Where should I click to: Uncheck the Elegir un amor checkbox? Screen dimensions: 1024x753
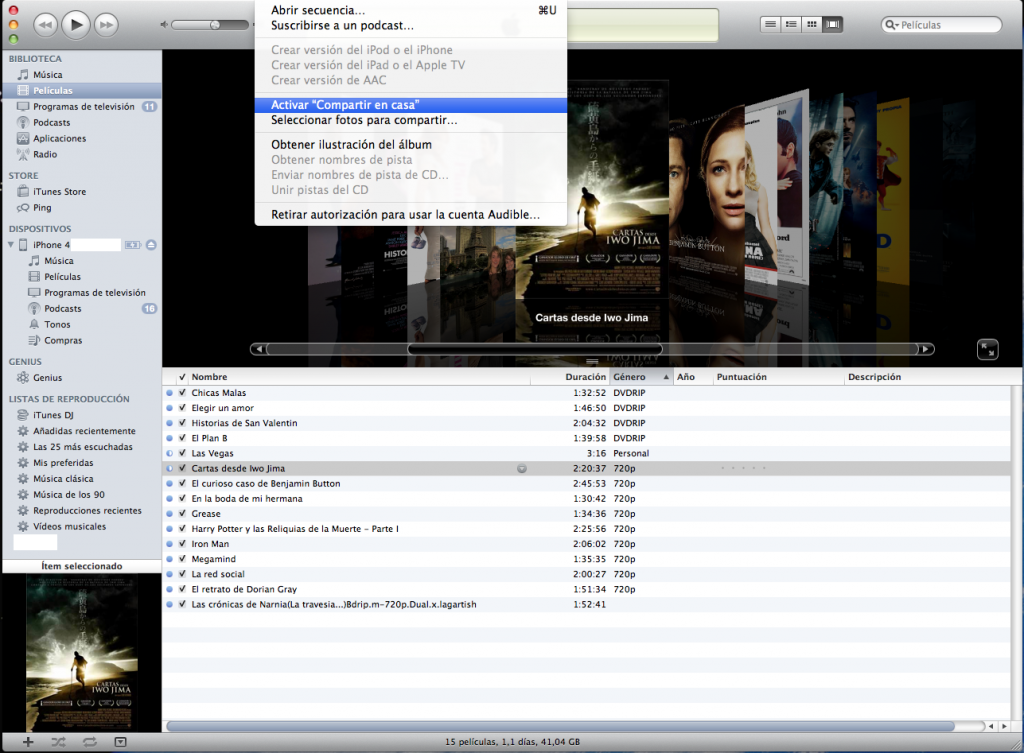182,408
